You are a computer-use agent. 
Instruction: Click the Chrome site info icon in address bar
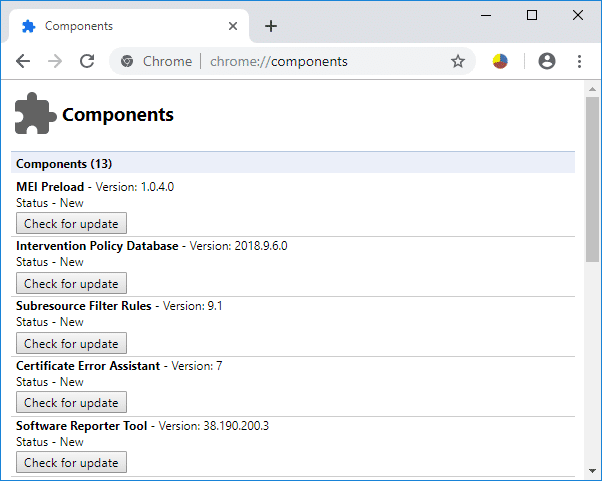127,61
